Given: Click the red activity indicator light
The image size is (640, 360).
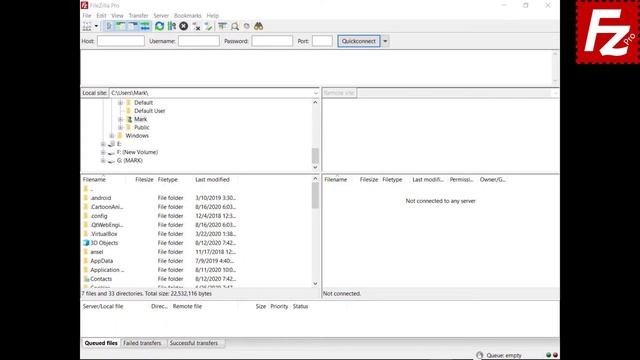Looking at the screenshot, I should tap(555, 355).
